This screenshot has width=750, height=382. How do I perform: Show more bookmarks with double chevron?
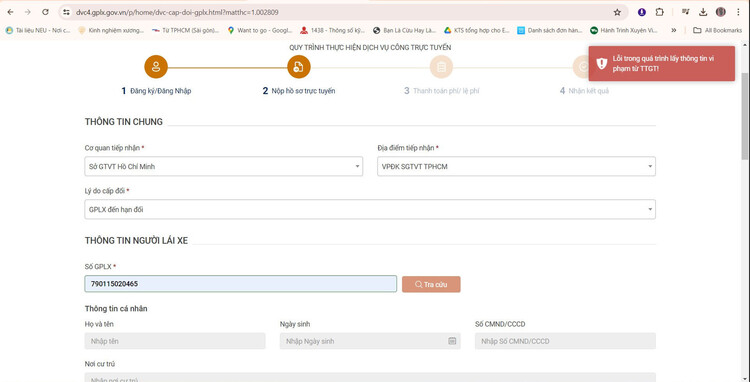click(673, 30)
